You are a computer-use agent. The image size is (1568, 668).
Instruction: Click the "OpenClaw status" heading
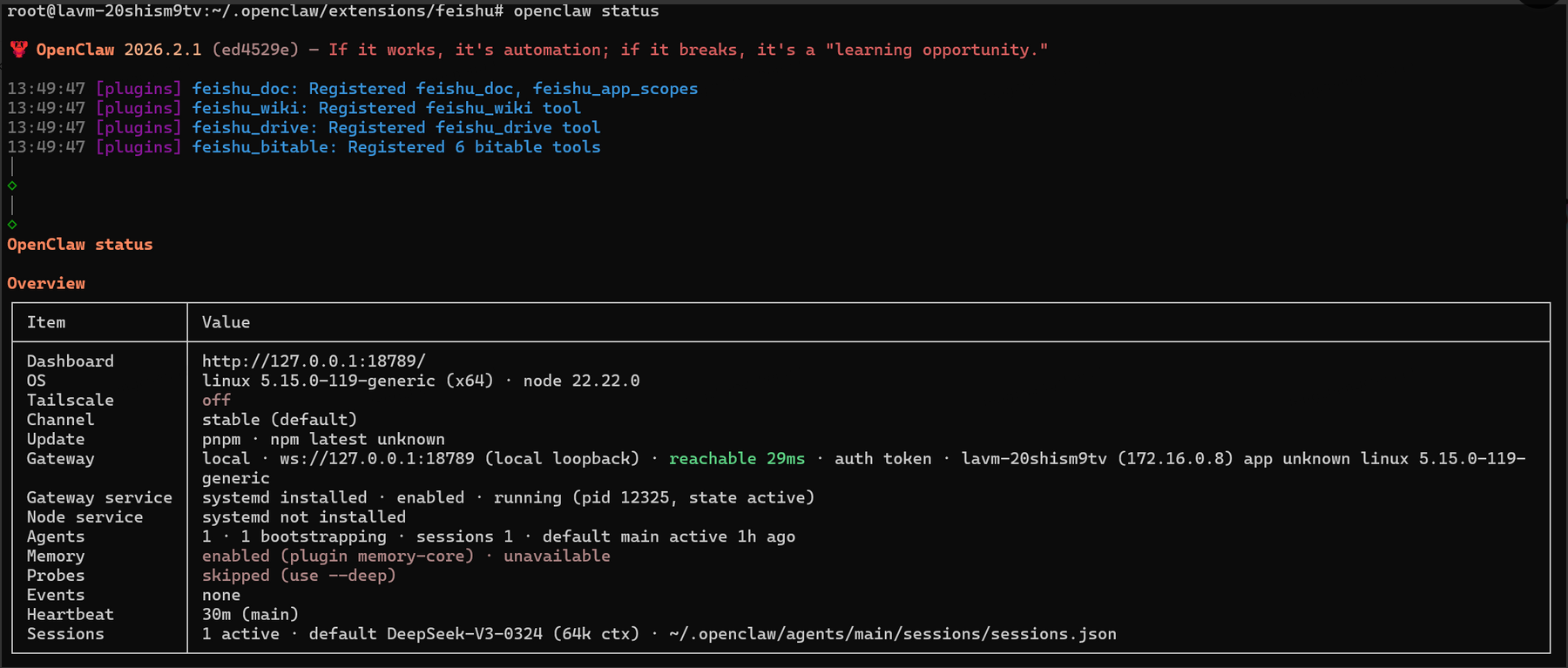80,245
